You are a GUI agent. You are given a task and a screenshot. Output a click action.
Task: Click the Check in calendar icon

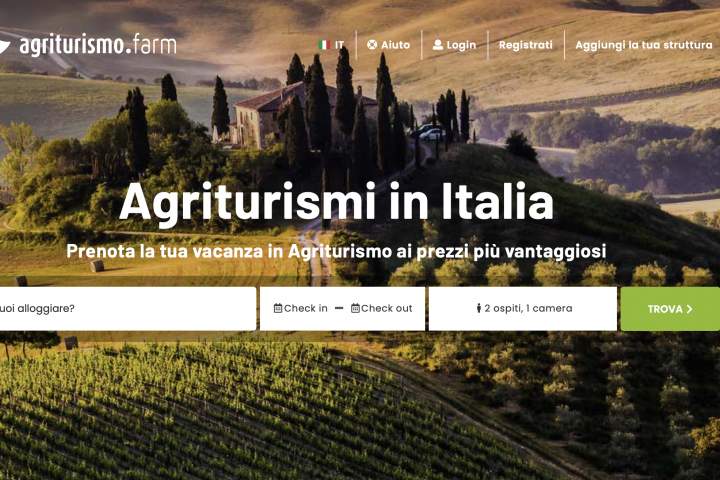point(278,308)
